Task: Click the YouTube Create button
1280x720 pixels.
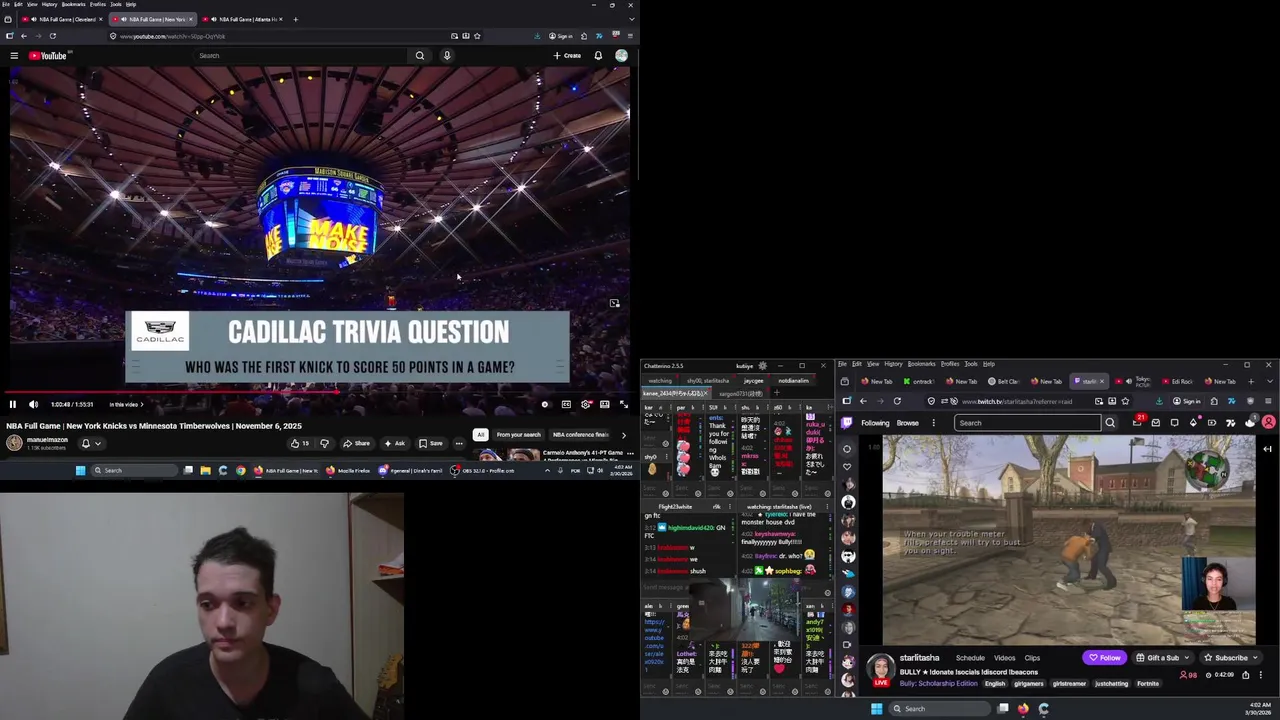Action: (567, 56)
